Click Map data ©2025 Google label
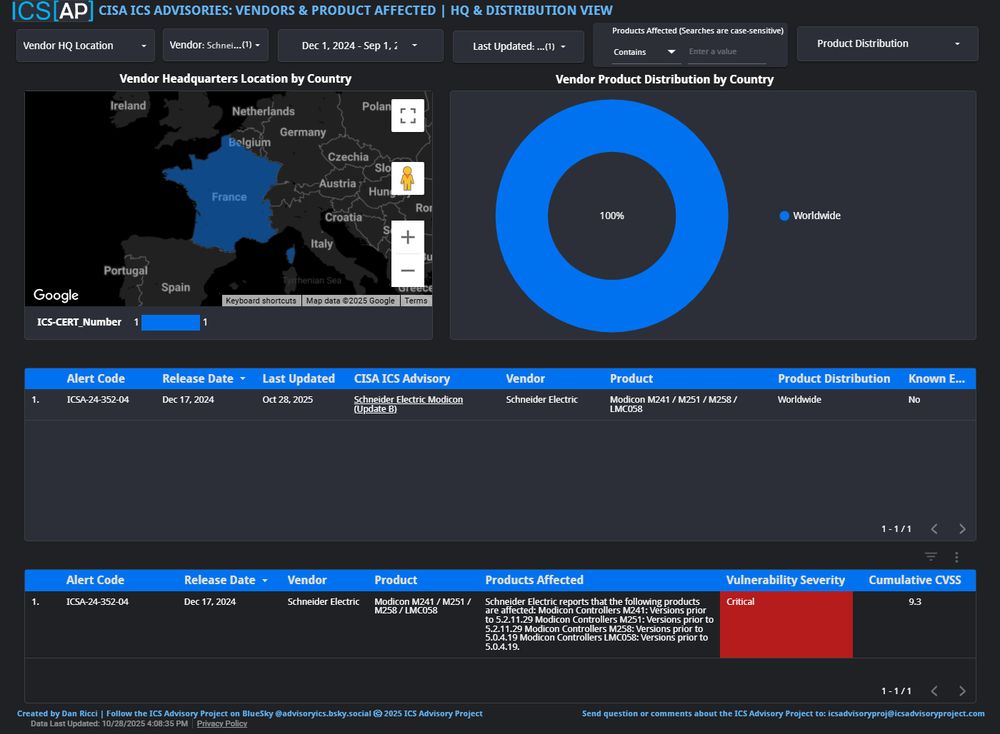 (350, 300)
